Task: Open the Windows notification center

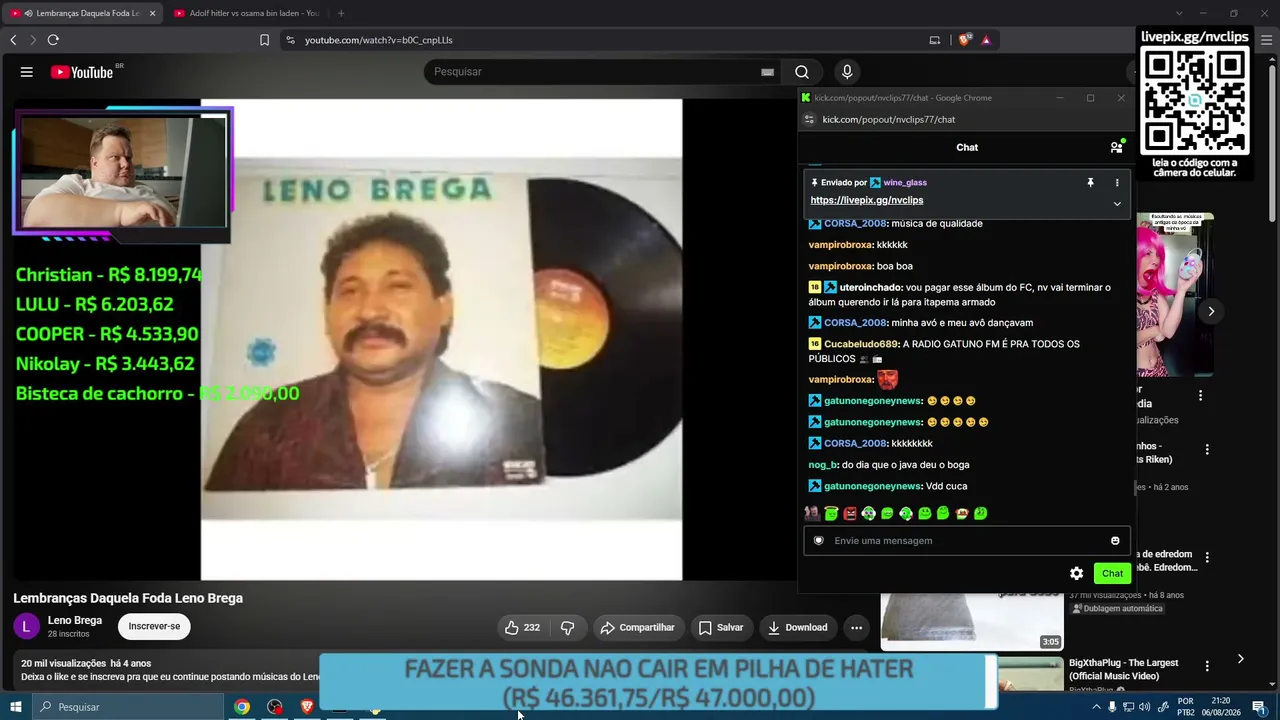Action: pyautogui.click(x=1259, y=707)
